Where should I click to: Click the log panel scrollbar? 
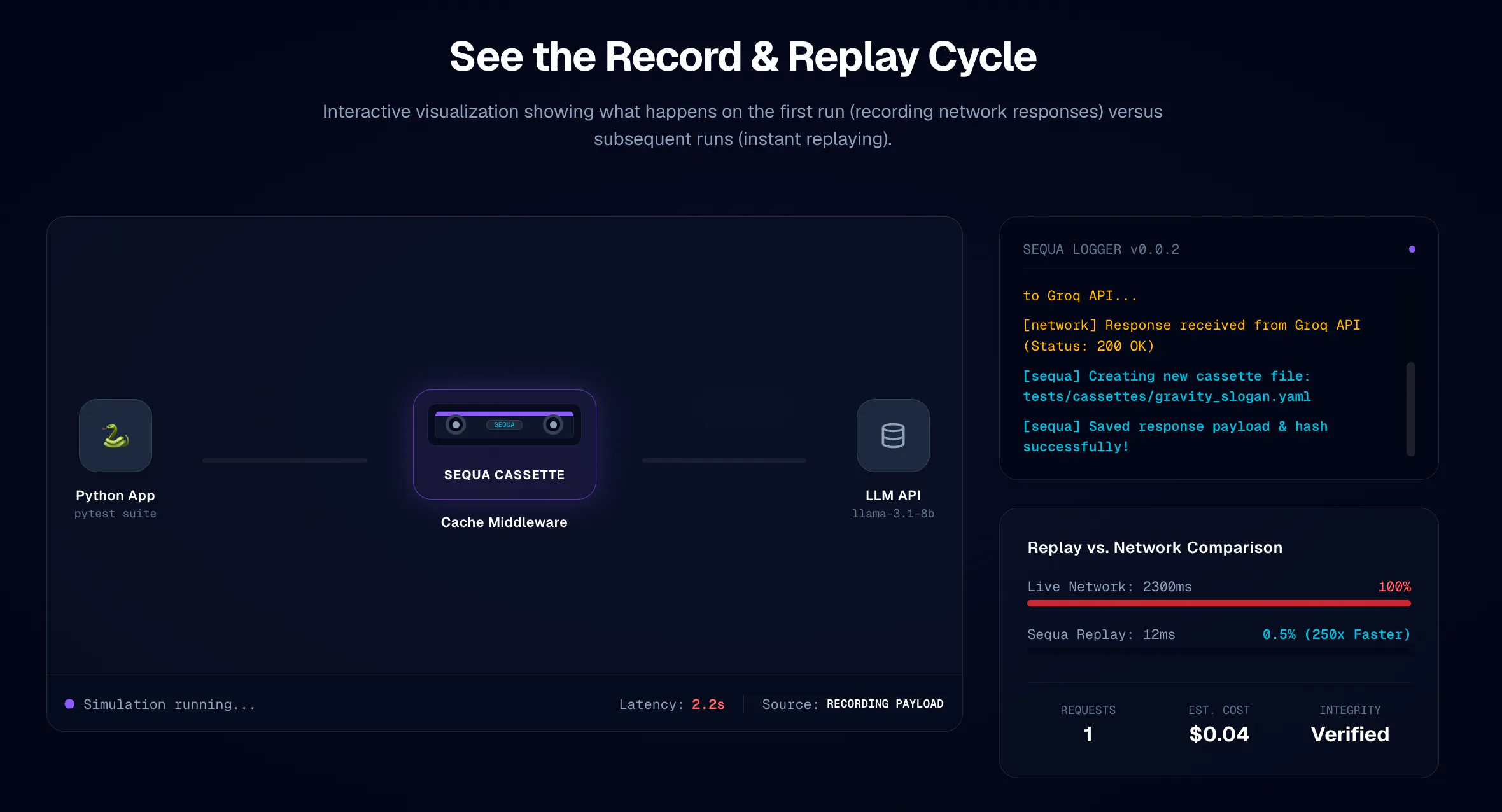point(1411,409)
